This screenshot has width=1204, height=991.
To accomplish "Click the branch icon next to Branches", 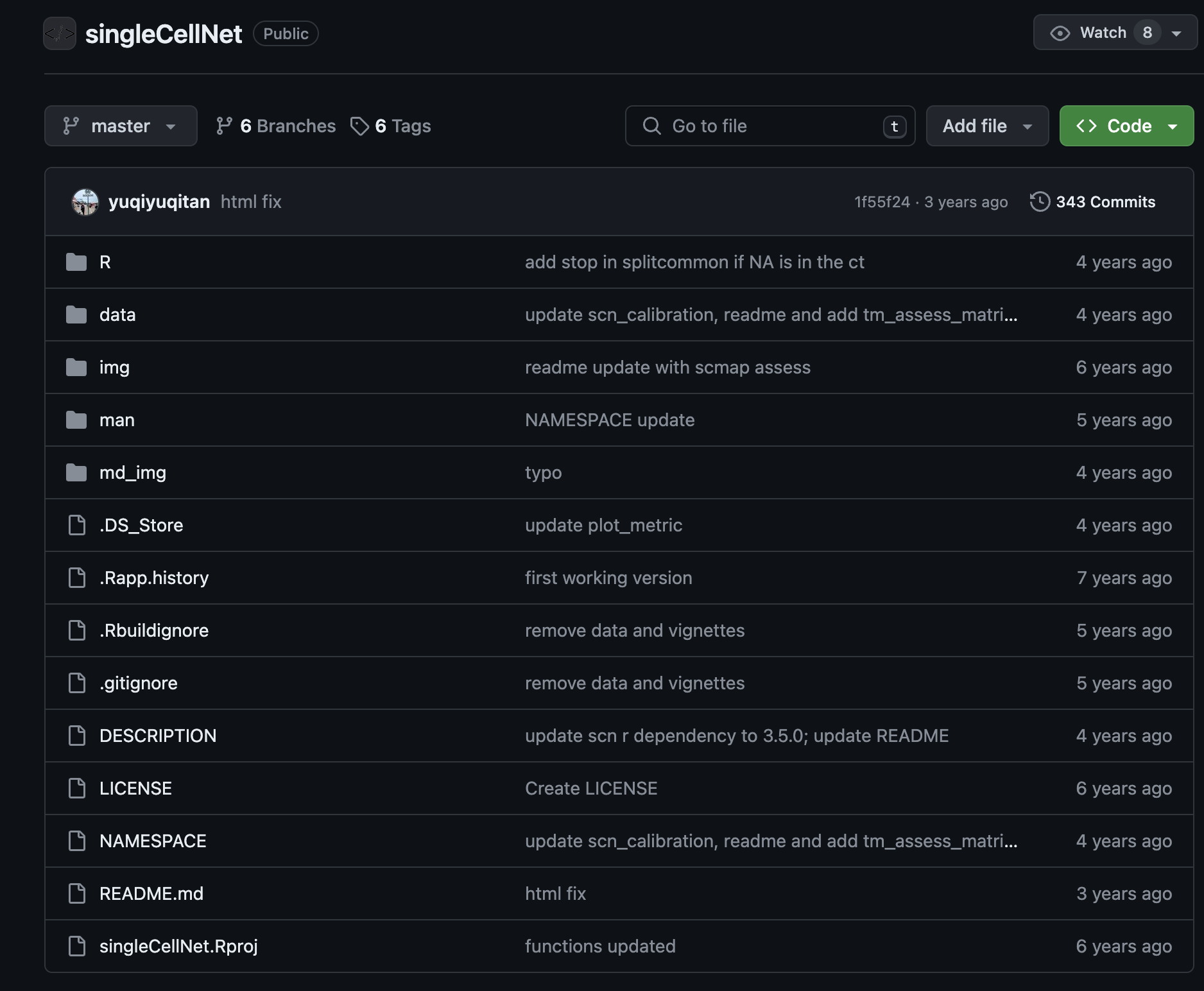I will click(x=224, y=126).
